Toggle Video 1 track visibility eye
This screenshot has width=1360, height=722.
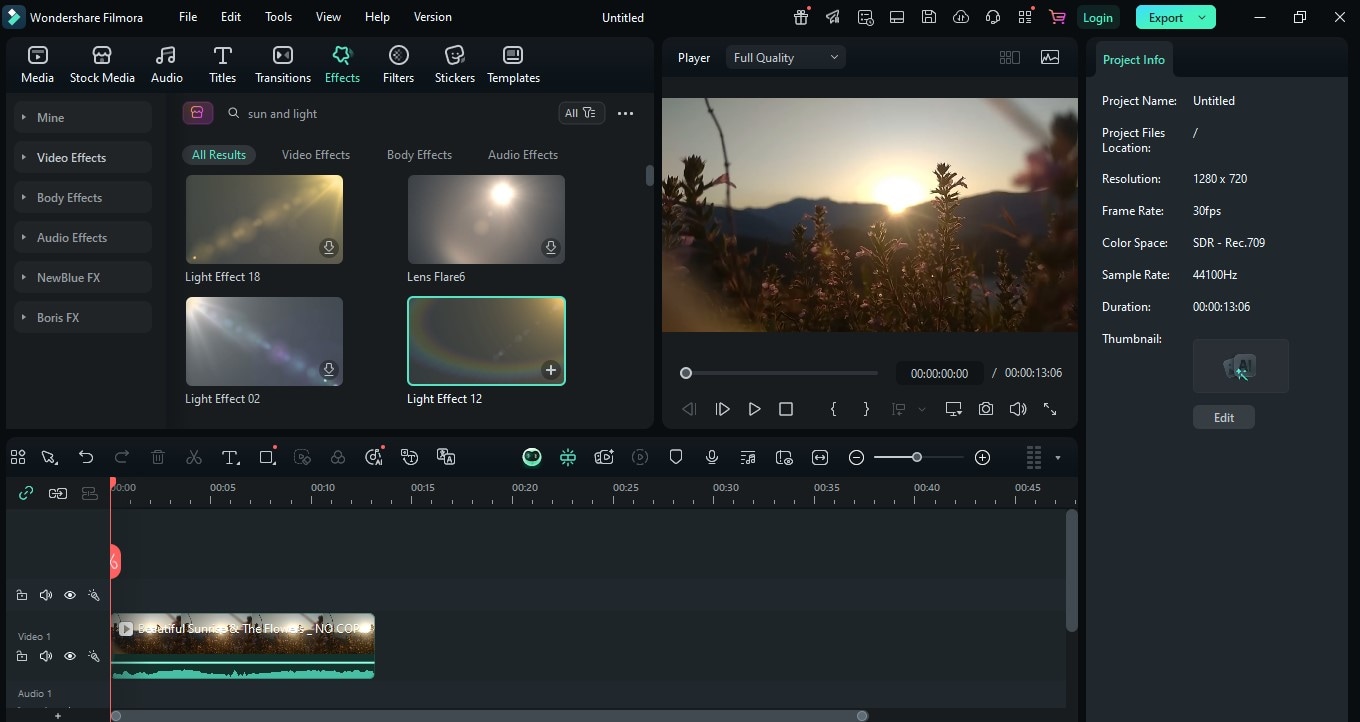click(70, 656)
